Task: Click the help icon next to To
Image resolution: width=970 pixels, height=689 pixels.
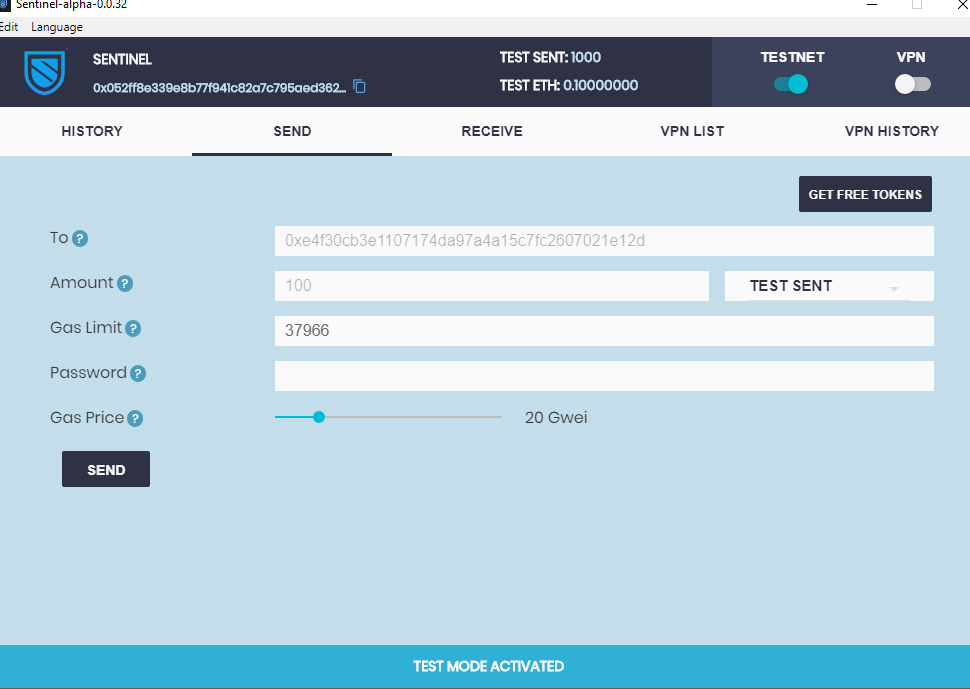Action: (x=80, y=239)
